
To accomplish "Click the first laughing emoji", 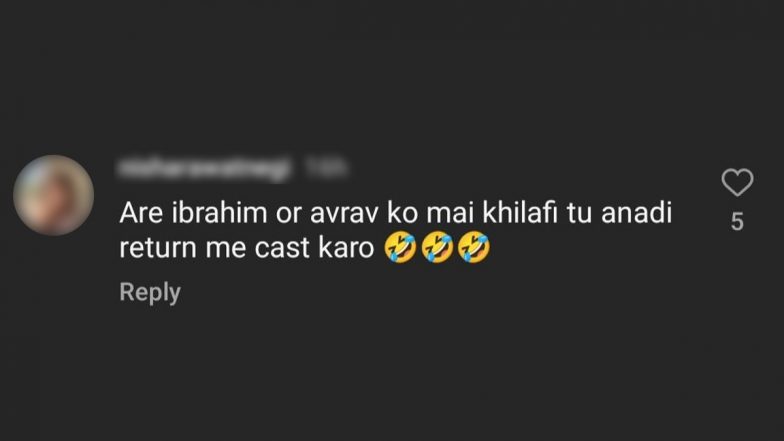I will [400, 247].
